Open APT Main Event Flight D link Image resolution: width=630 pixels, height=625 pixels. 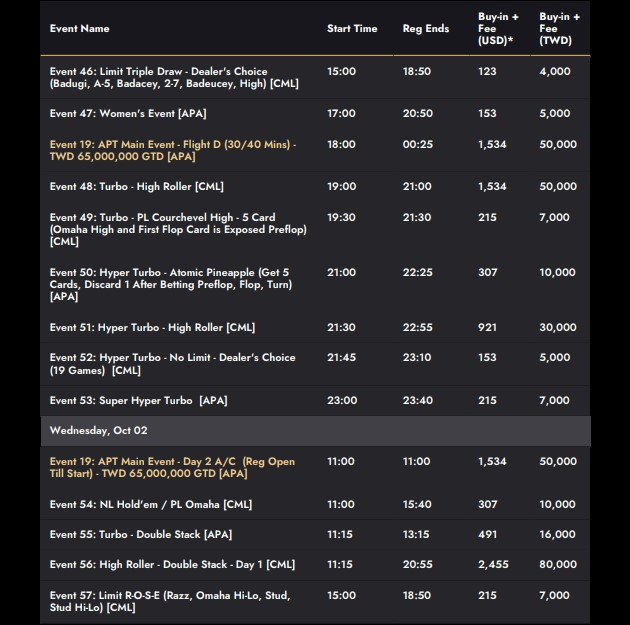pos(172,151)
